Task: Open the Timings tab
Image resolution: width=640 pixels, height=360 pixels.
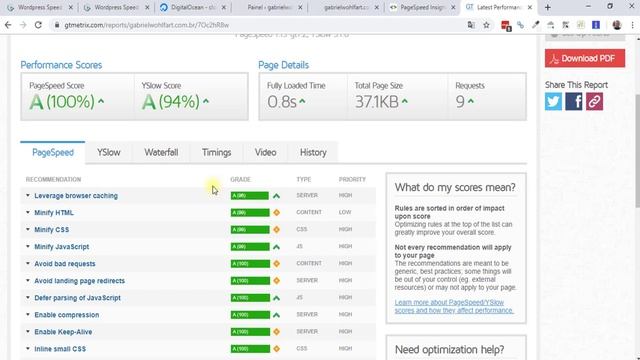Action: [x=216, y=153]
